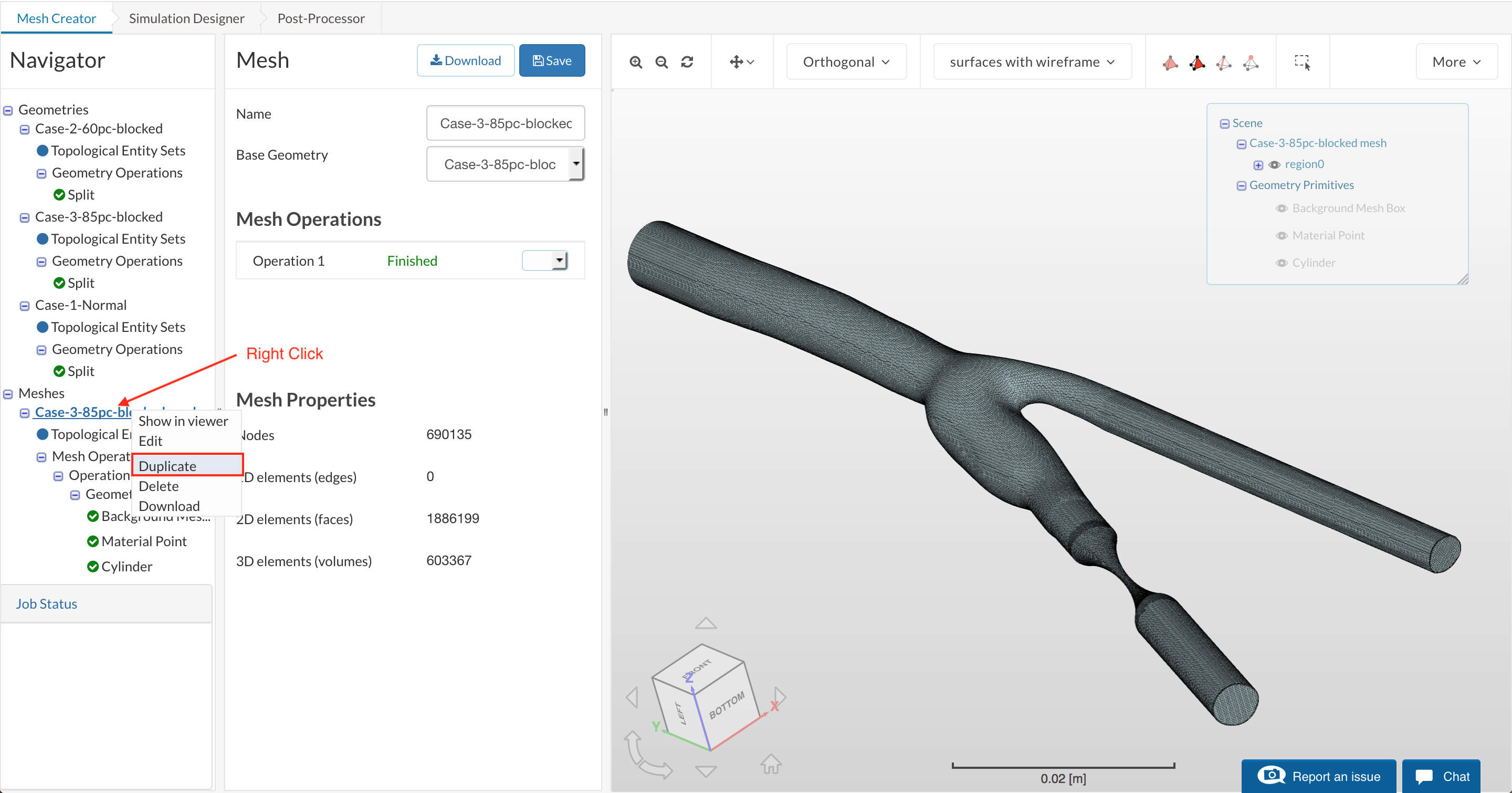Screen dimensions: 1512x793
Task: Choose Duplicate from the context menu
Action: point(168,466)
